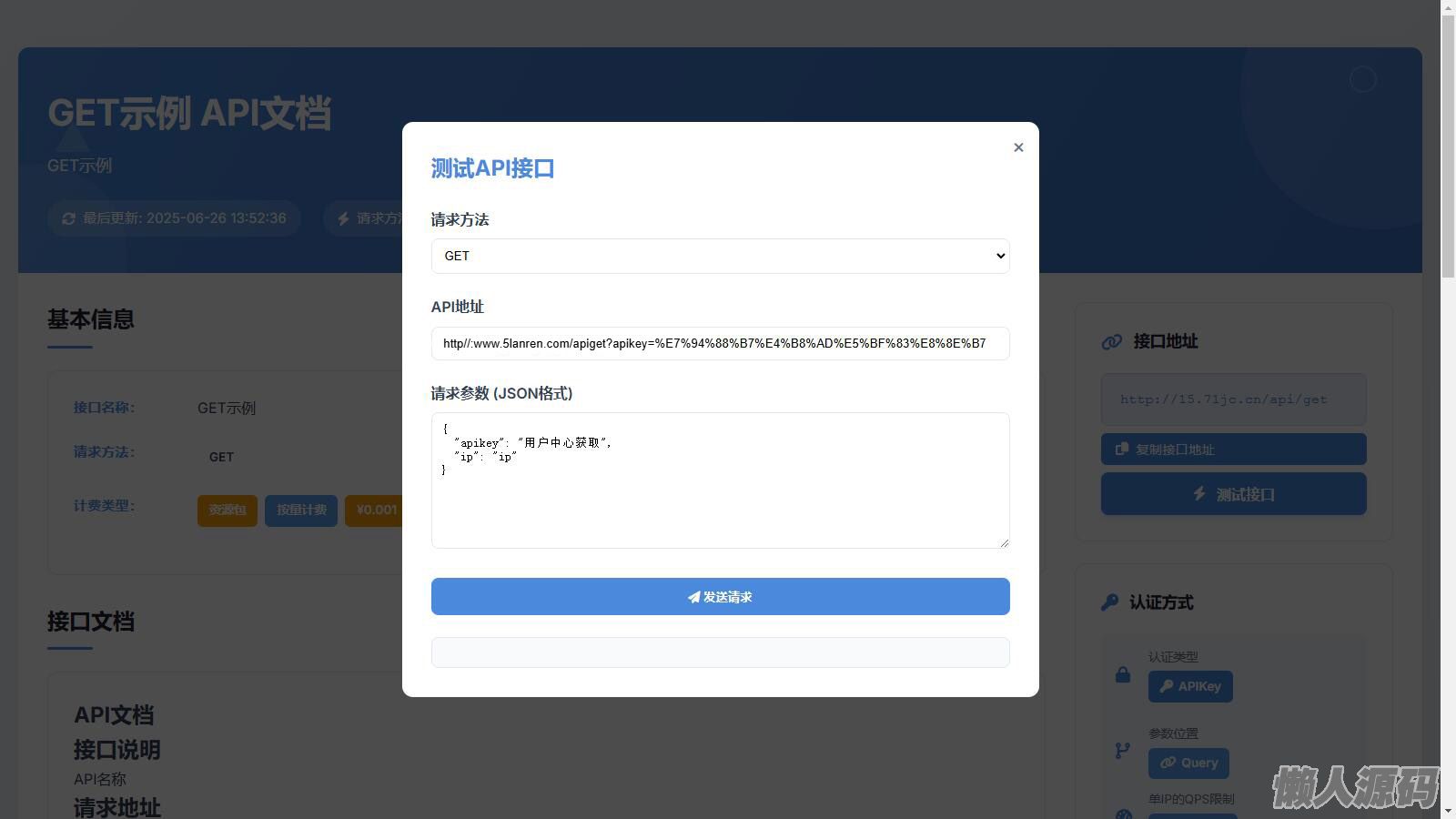The height and width of the screenshot is (819, 1456).
Task: Click the page scrollbar's up arrow
Action: [1448, 7]
